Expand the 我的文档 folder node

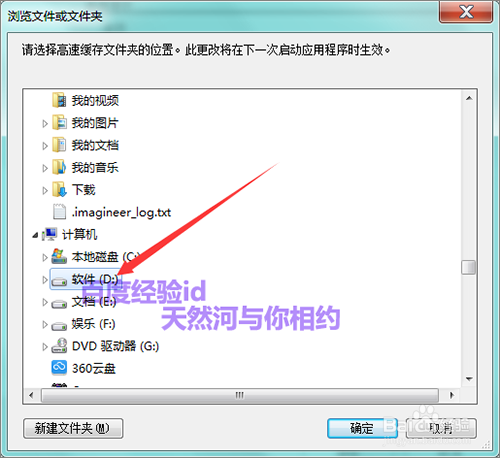point(45,146)
